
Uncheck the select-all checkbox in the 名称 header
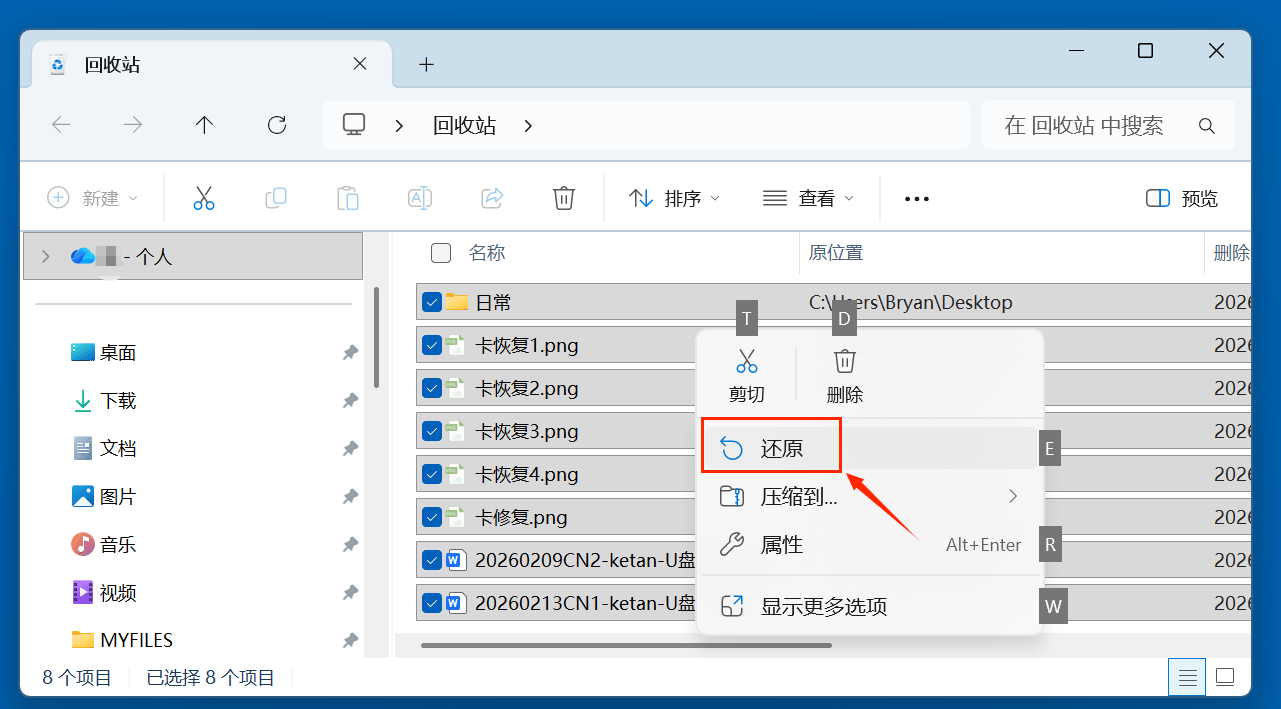pos(441,252)
